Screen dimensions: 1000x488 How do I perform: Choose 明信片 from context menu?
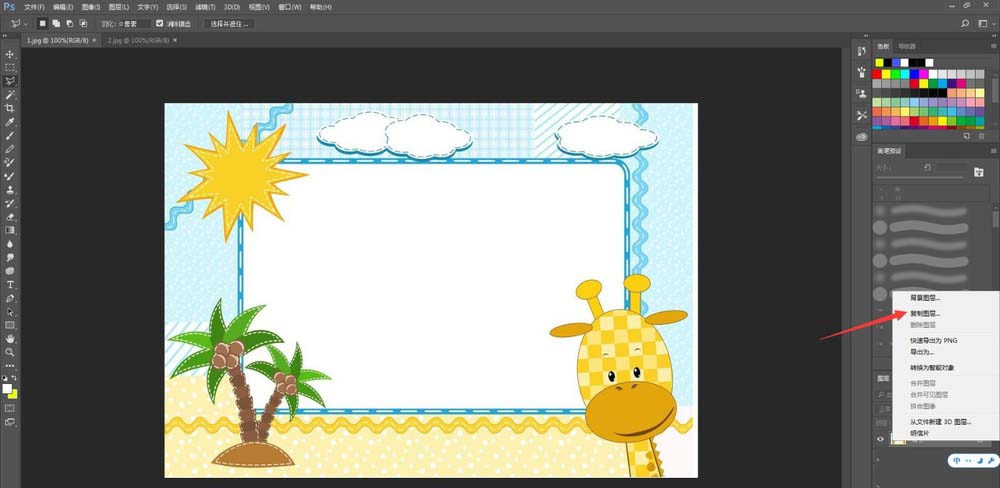[x=919, y=433]
